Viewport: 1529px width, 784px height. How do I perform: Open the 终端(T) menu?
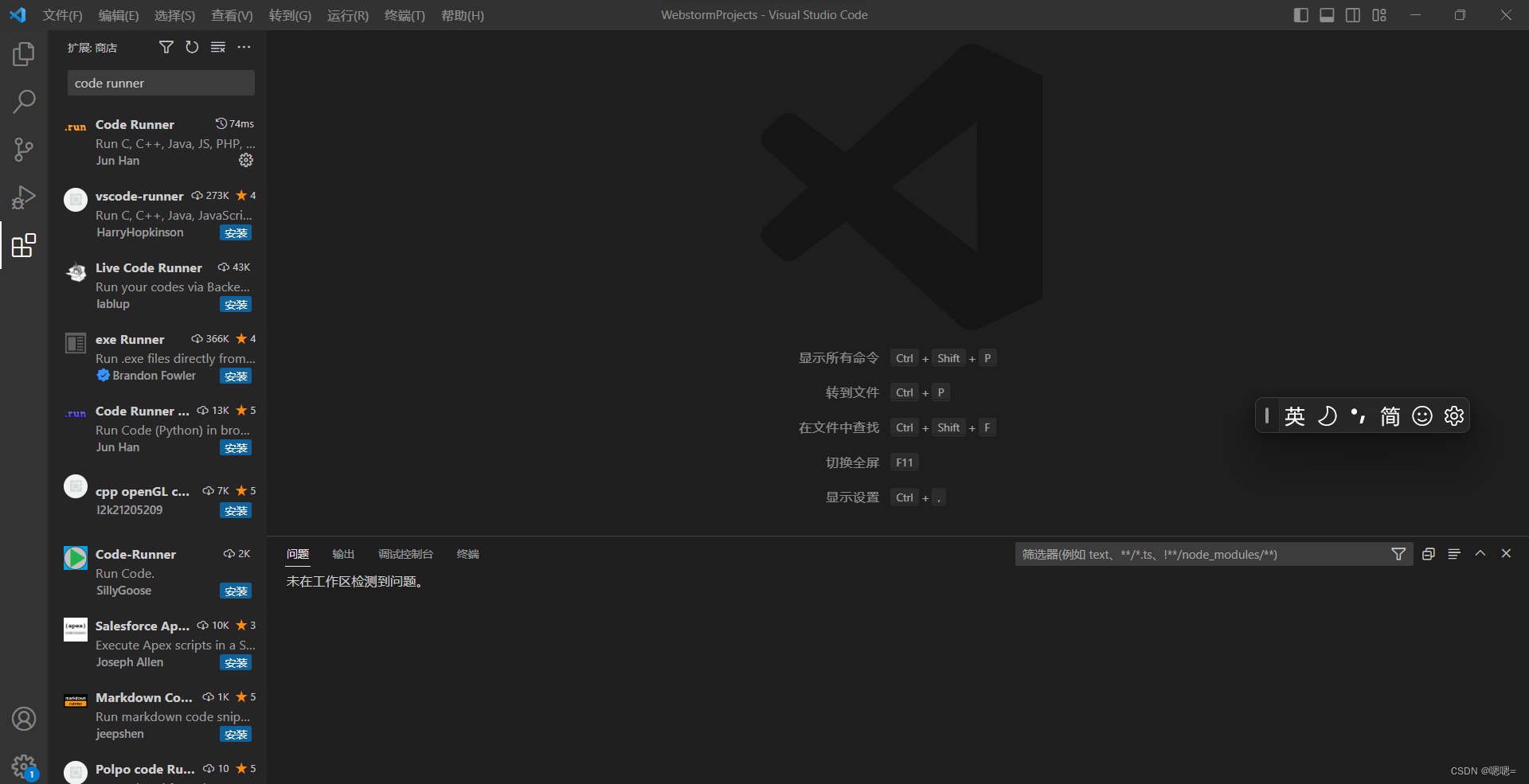pos(405,15)
